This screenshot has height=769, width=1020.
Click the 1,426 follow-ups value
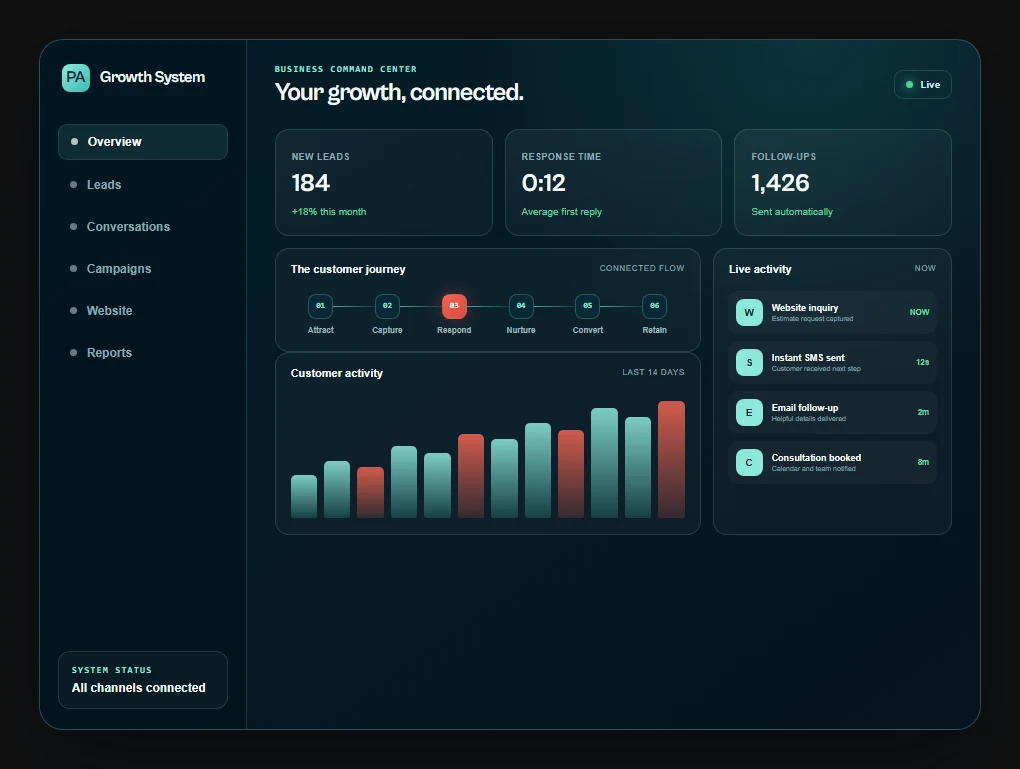pyautogui.click(x=780, y=183)
